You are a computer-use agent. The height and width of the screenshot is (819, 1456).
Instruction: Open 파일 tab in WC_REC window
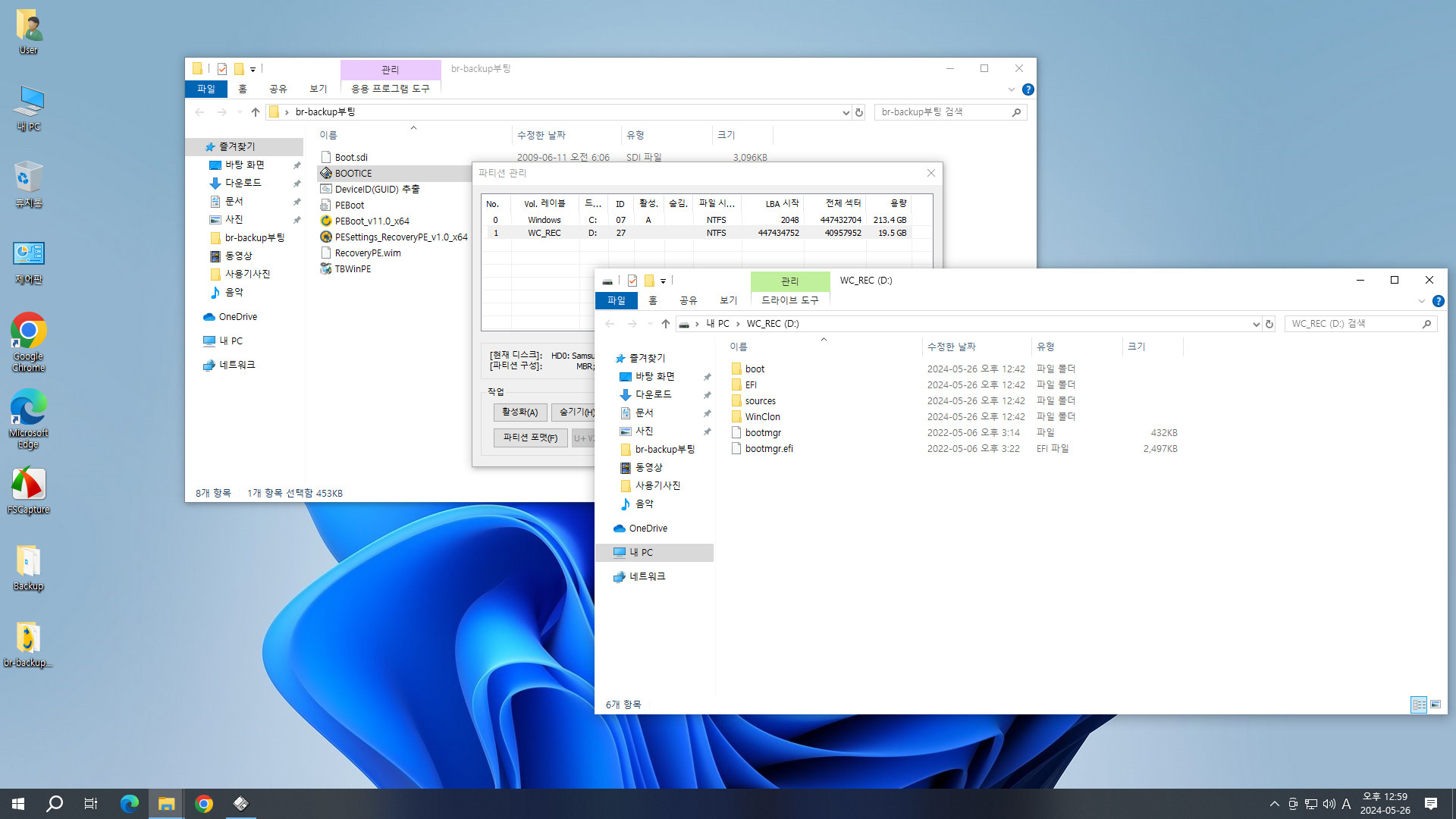coord(617,301)
